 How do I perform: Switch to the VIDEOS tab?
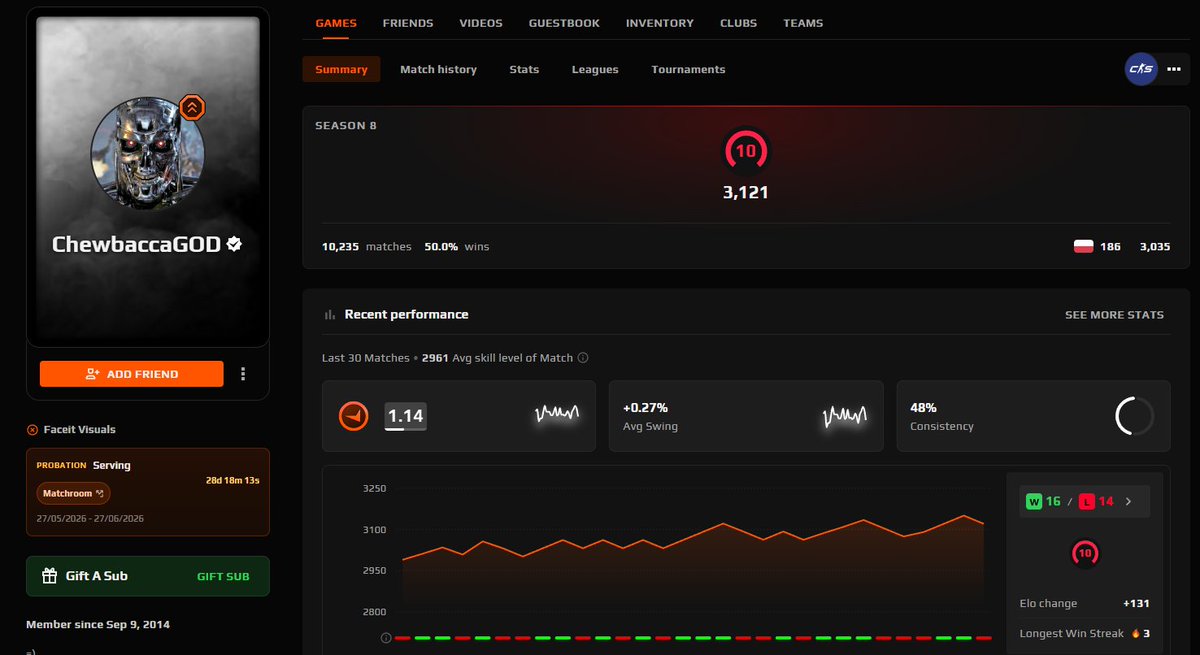(x=481, y=23)
